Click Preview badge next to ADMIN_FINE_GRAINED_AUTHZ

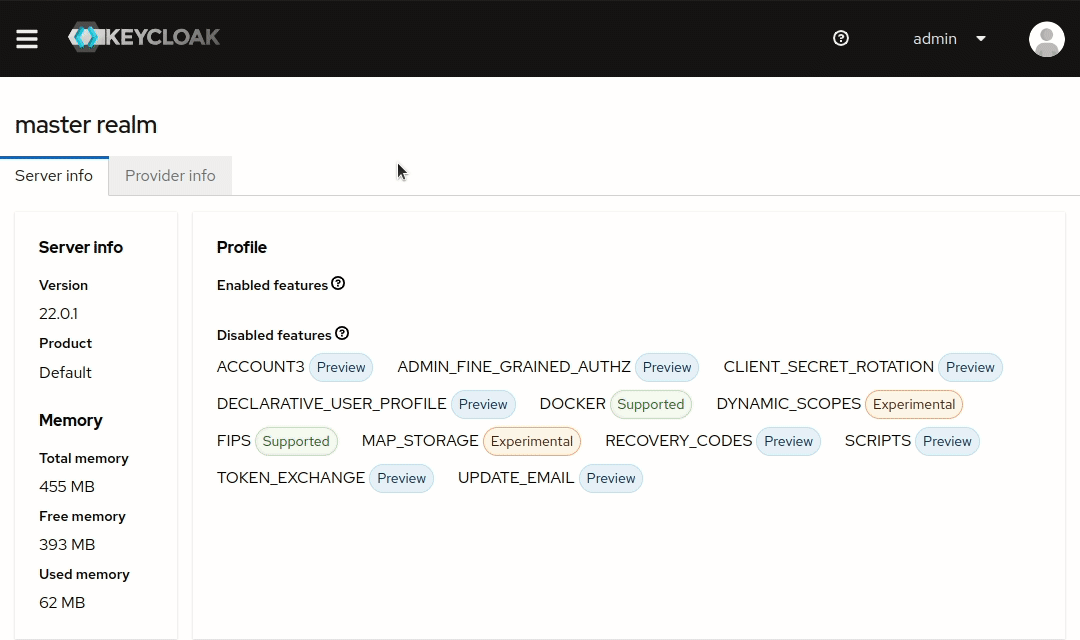[667, 367]
